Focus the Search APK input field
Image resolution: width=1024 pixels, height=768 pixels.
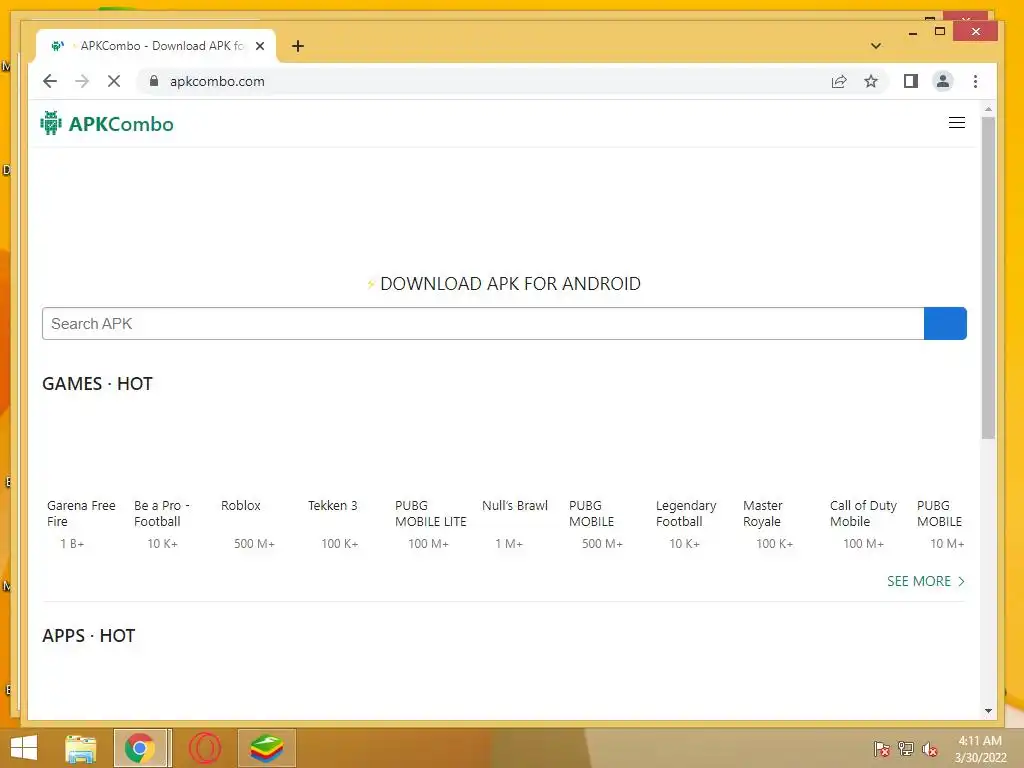(483, 323)
